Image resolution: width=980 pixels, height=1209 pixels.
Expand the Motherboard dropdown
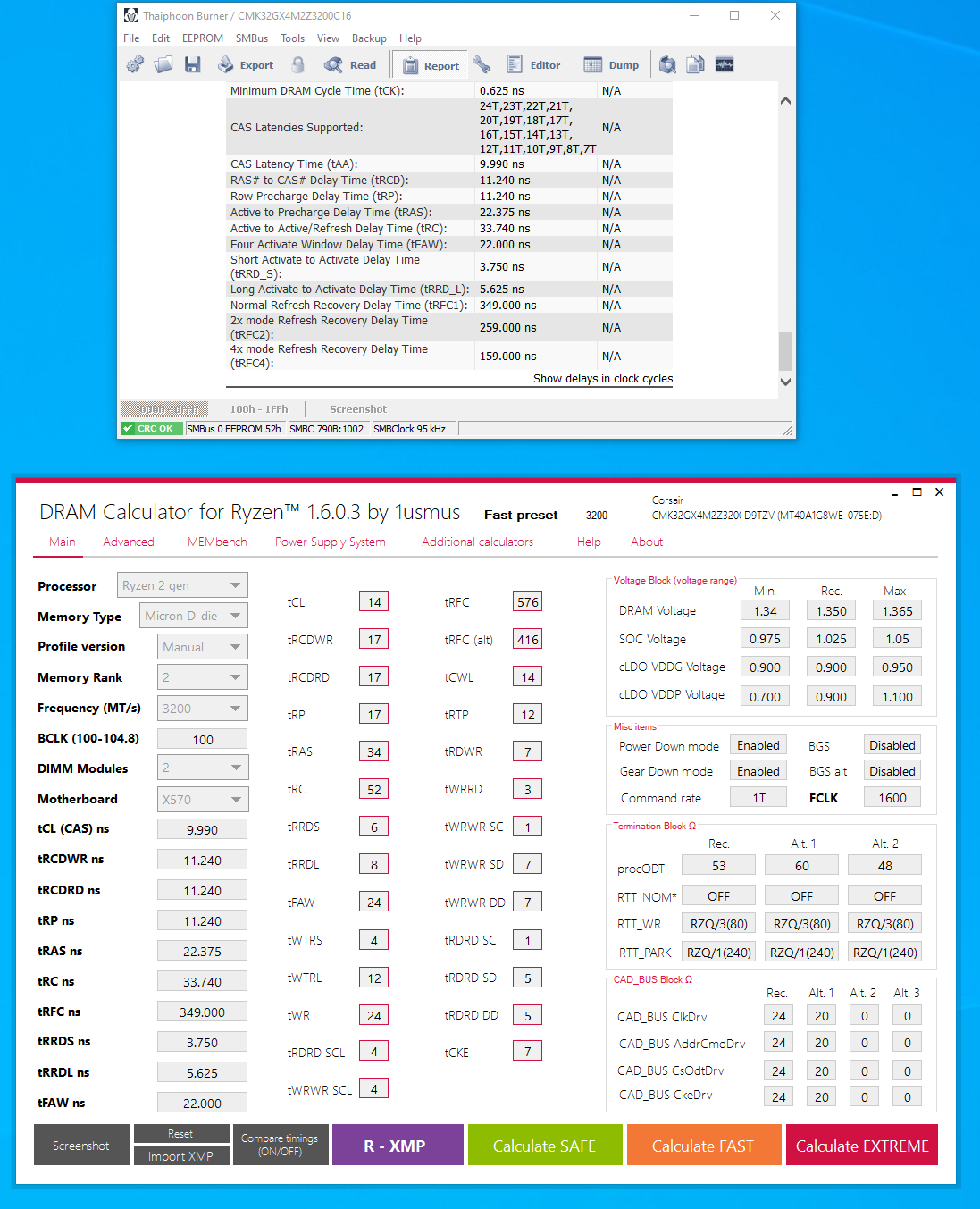click(x=203, y=800)
